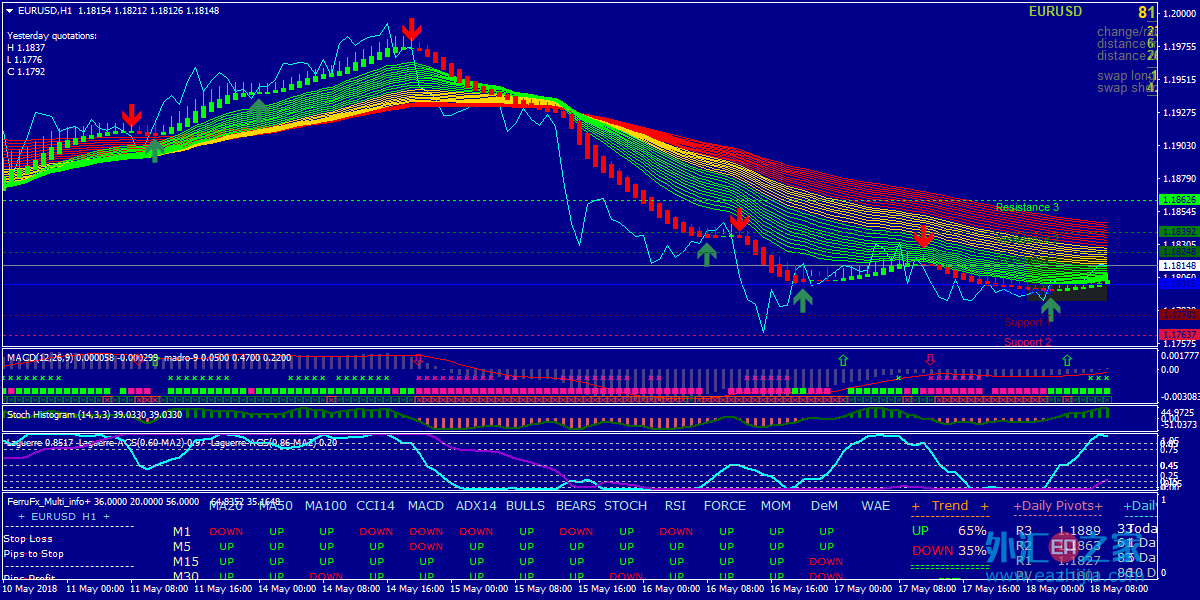Click the M1 timeframe row label
Viewport: 1200px width, 600px height.
(181, 532)
